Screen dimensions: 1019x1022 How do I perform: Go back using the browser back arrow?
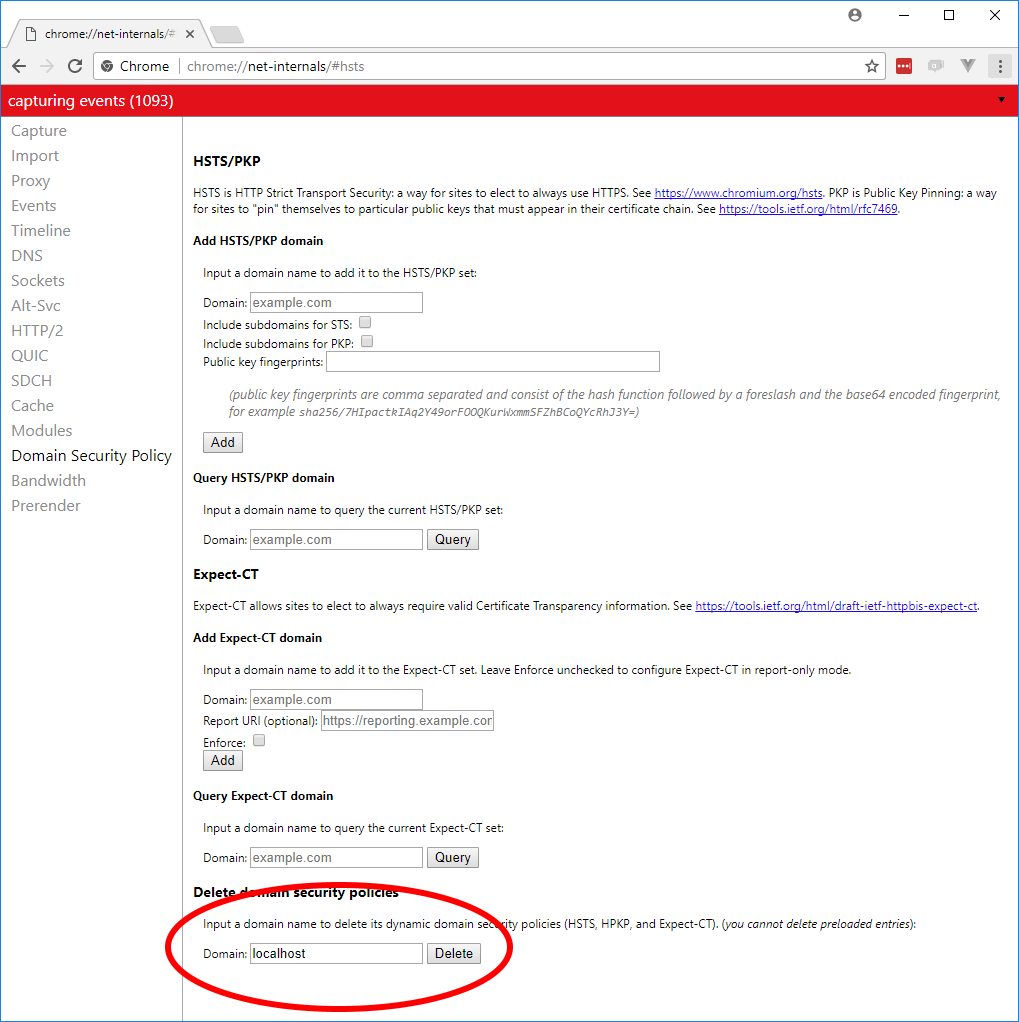[19, 66]
